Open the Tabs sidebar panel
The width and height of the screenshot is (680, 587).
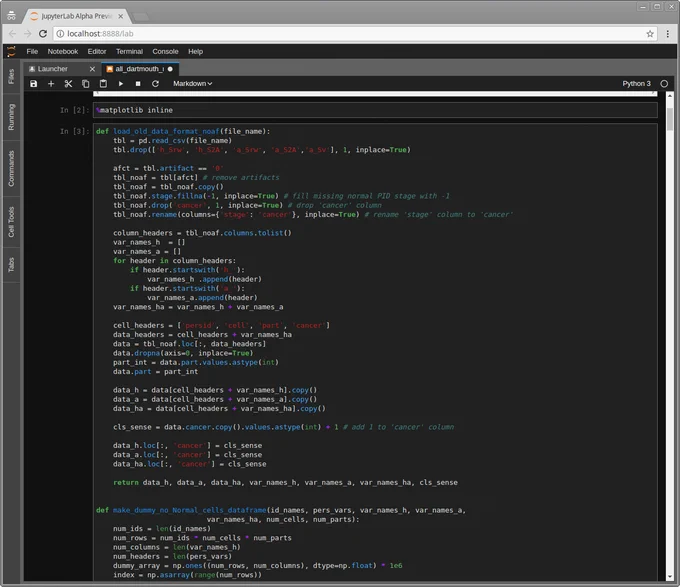[x=11, y=265]
